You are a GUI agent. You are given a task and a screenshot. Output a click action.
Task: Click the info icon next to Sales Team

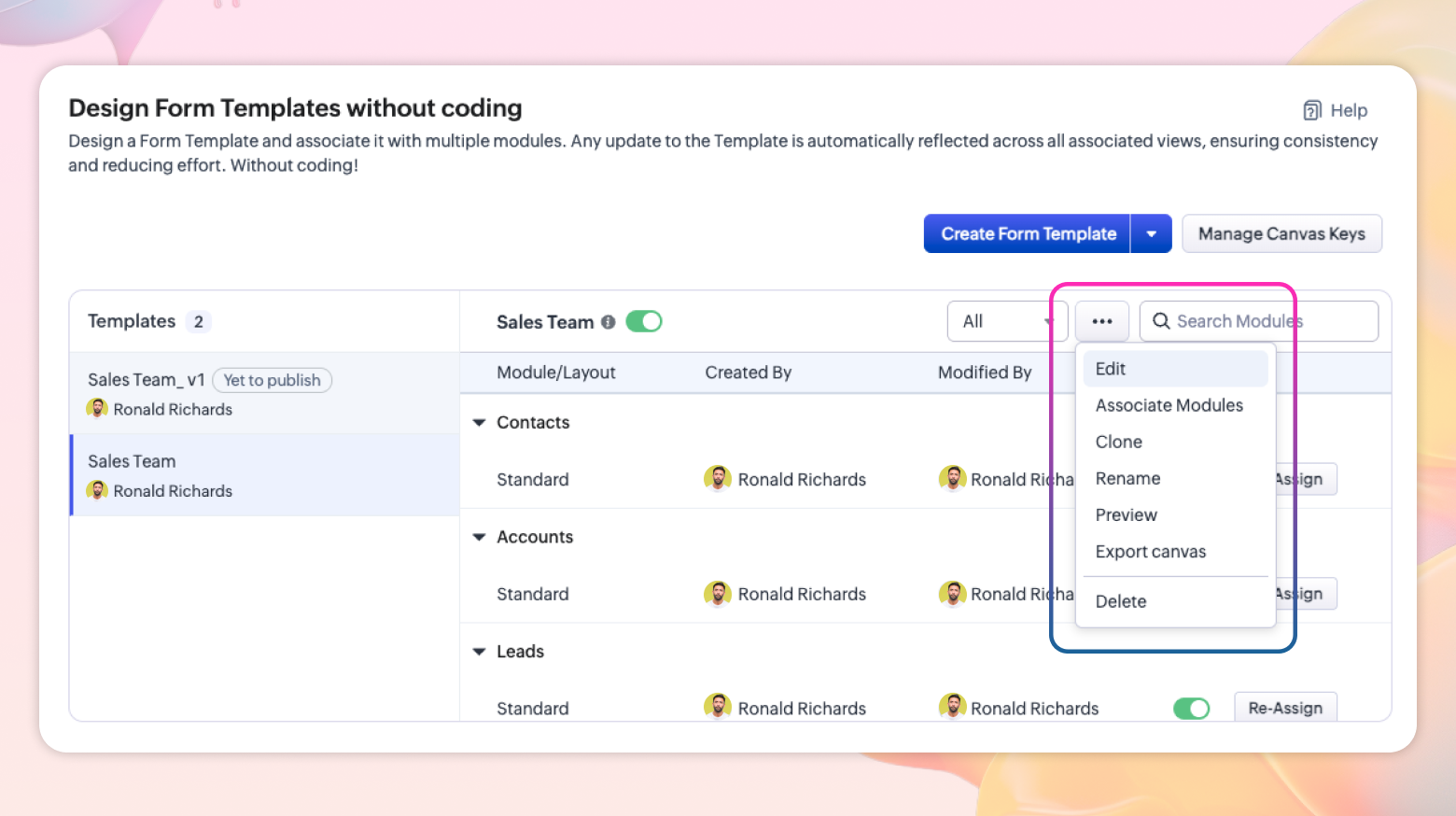[x=609, y=322]
